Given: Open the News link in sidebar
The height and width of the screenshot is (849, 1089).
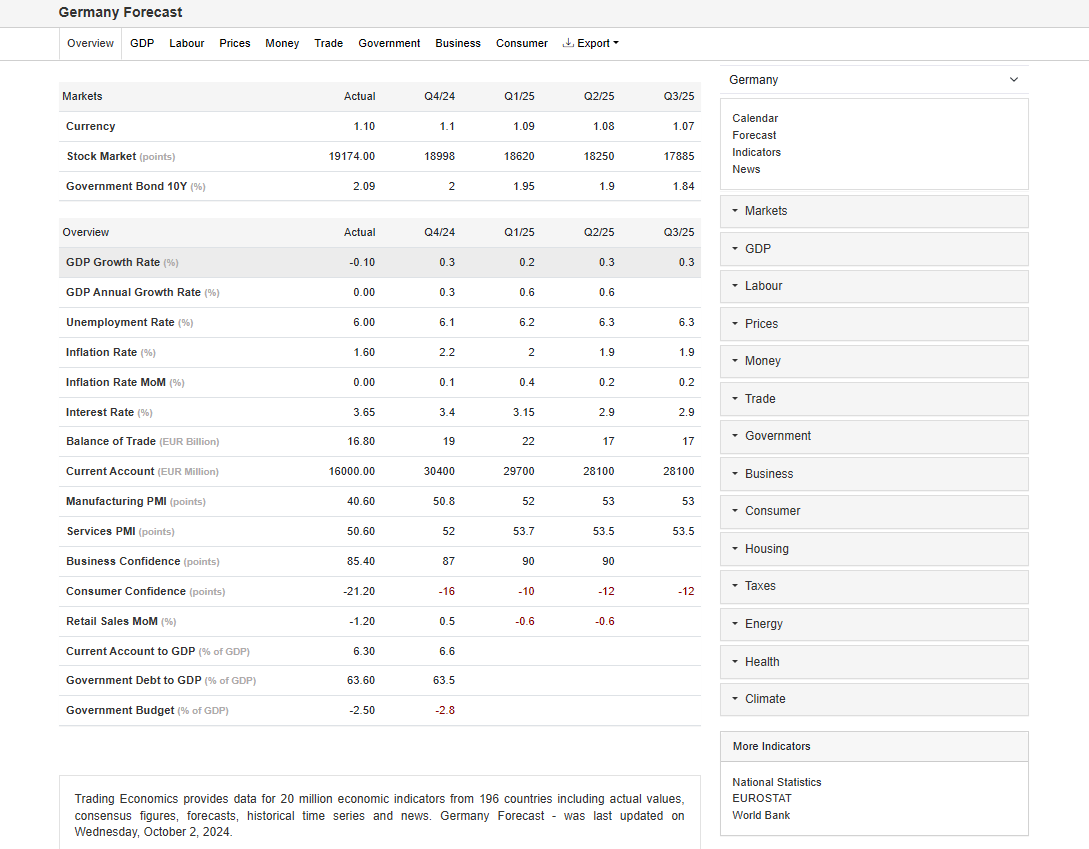Looking at the screenshot, I should coord(746,170).
